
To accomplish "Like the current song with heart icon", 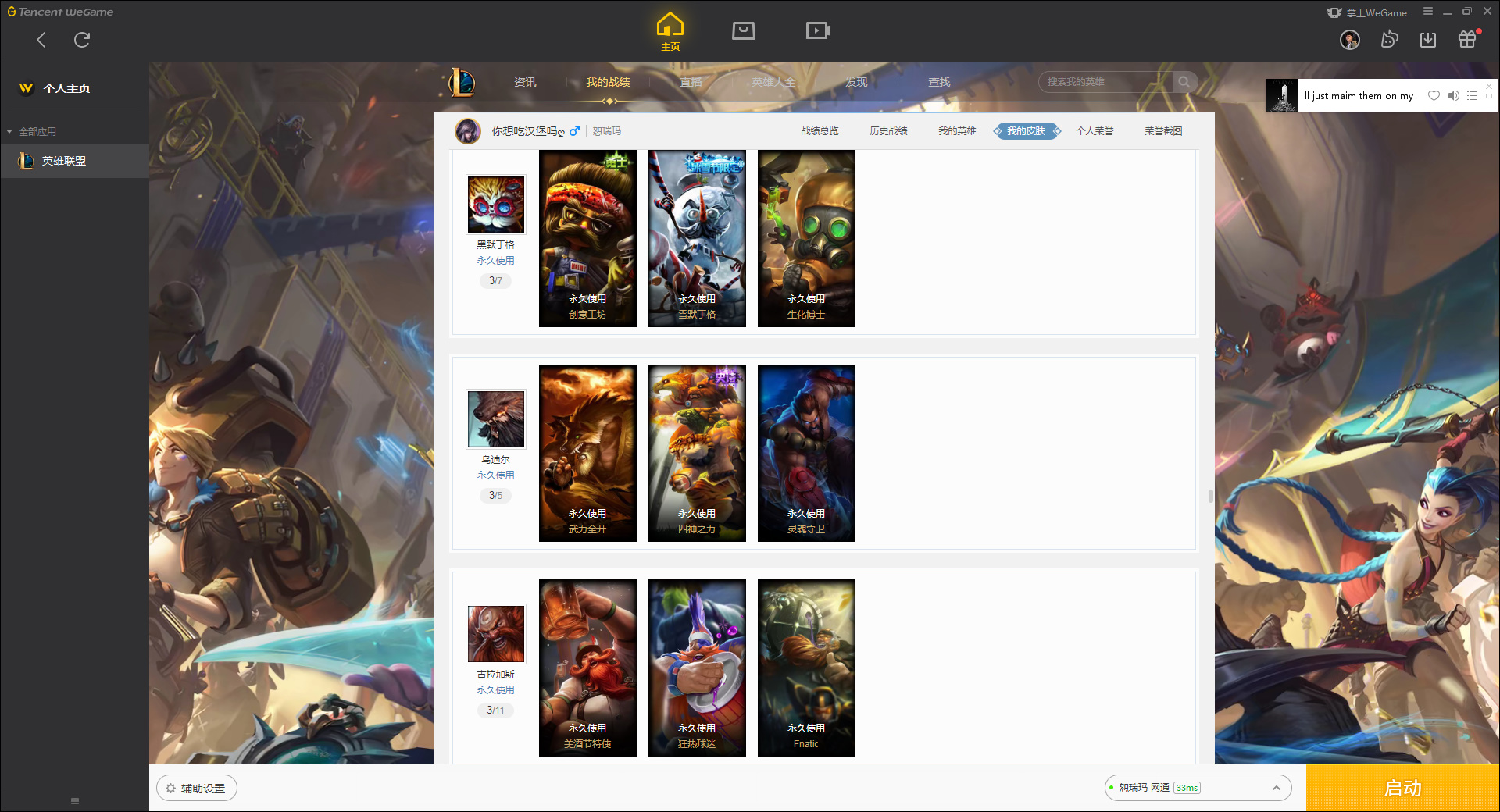I will tap(1434, 96).
